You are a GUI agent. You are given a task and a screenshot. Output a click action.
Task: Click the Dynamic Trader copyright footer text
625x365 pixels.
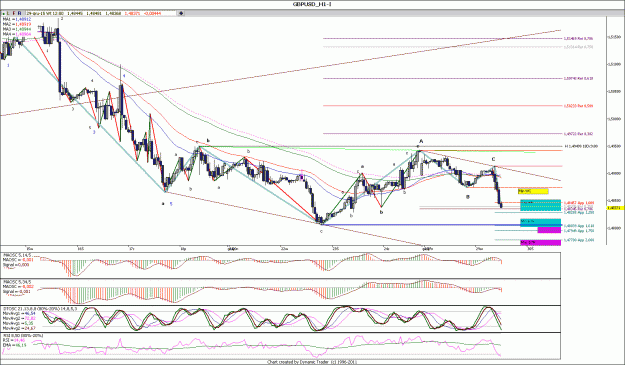[312, 362]
